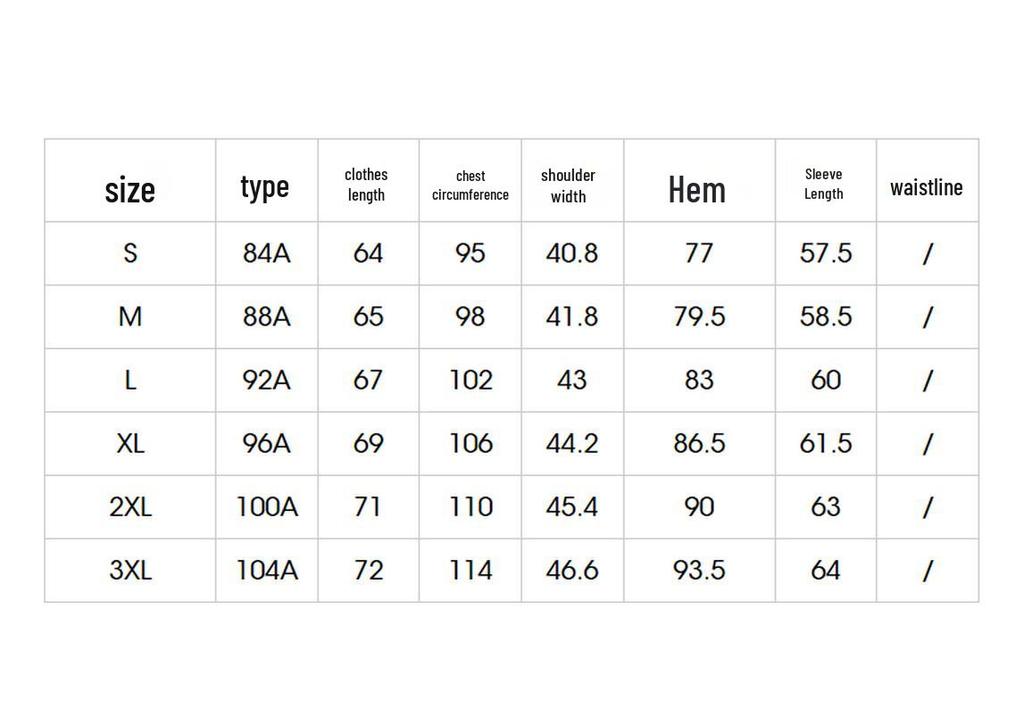Click the '104A' type cell
The width and height of the screenshot is (1024, 716).
(266, 570)
